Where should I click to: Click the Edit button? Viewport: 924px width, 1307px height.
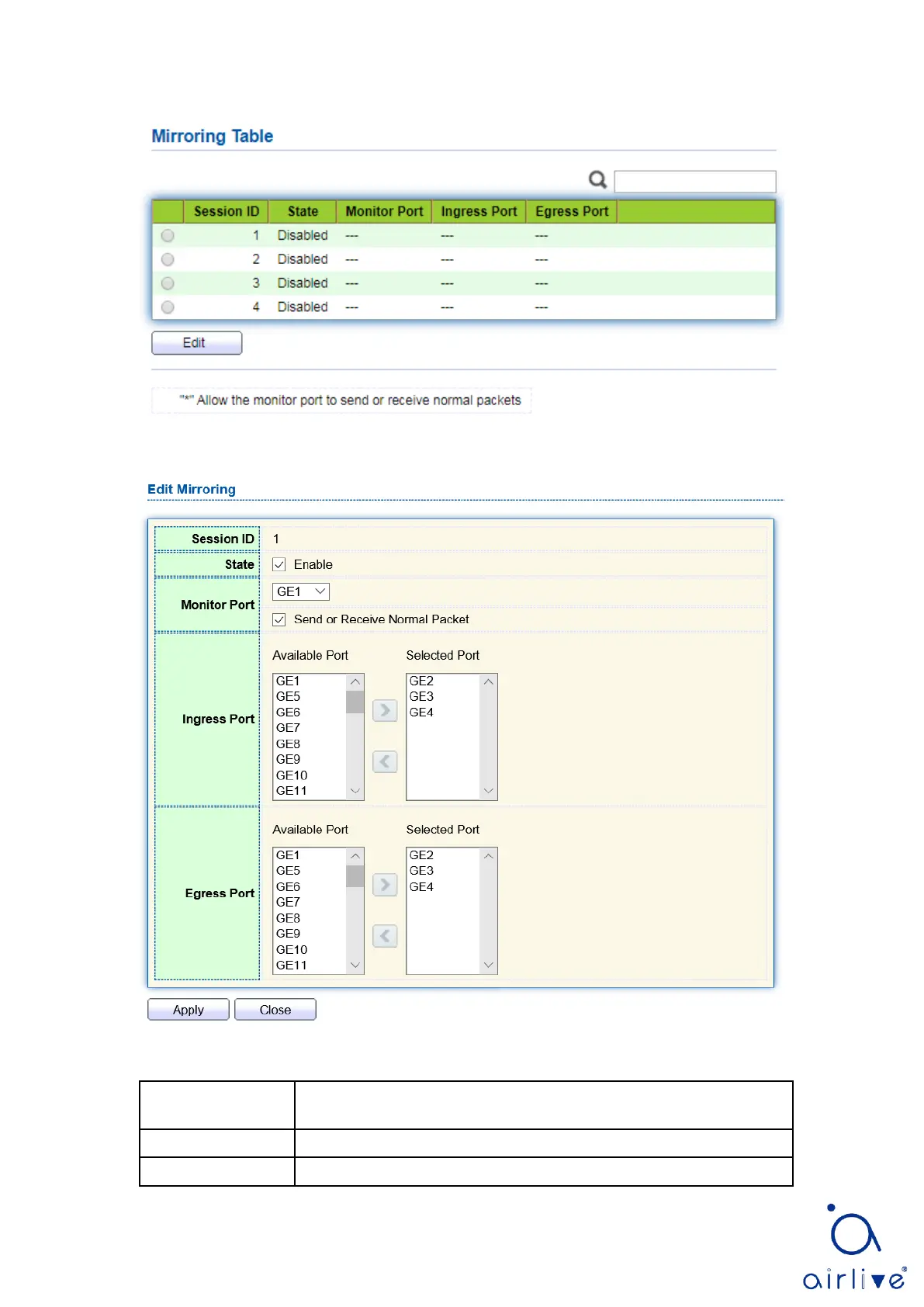pyautogui.click(x=196, y=343)
